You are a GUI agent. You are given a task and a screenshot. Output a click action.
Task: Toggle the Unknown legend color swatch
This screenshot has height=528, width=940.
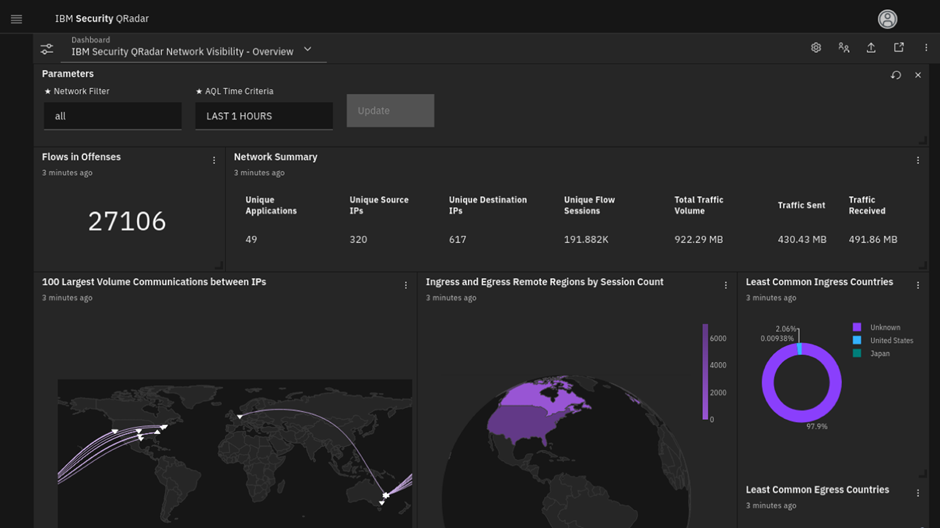point(857,327)
